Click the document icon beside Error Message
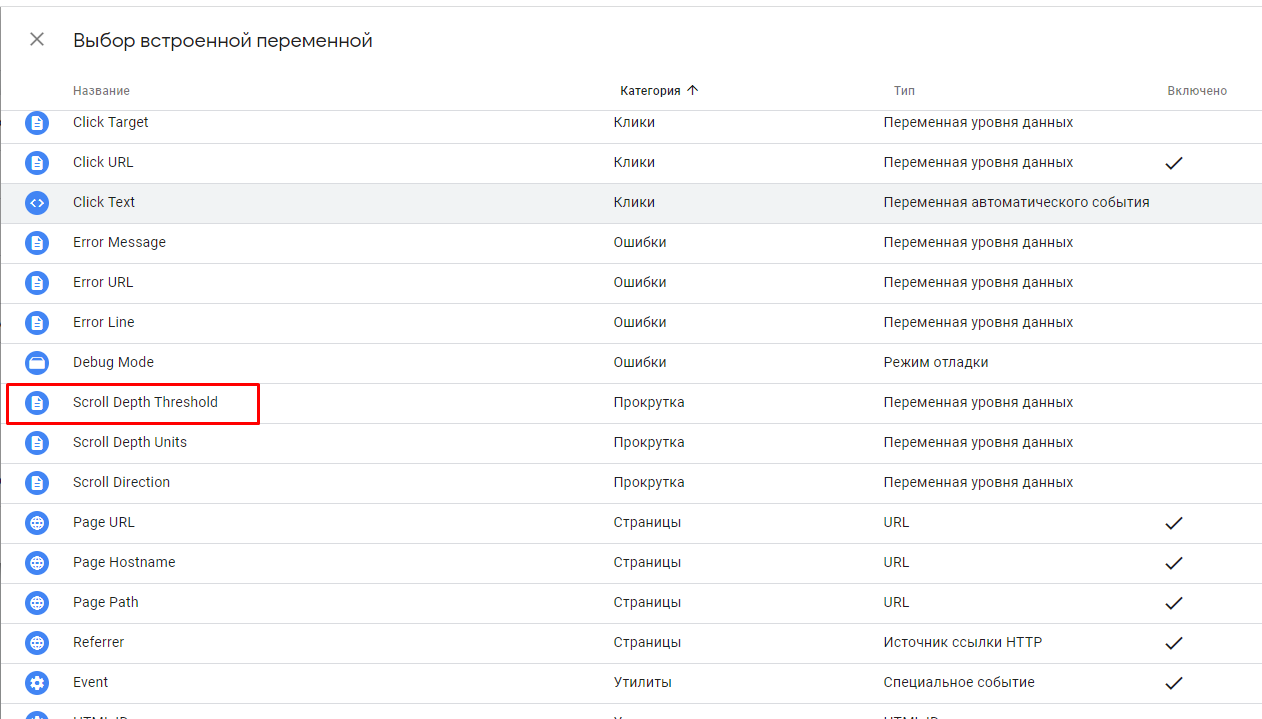 pyautogui.click(x=37, y=243)
